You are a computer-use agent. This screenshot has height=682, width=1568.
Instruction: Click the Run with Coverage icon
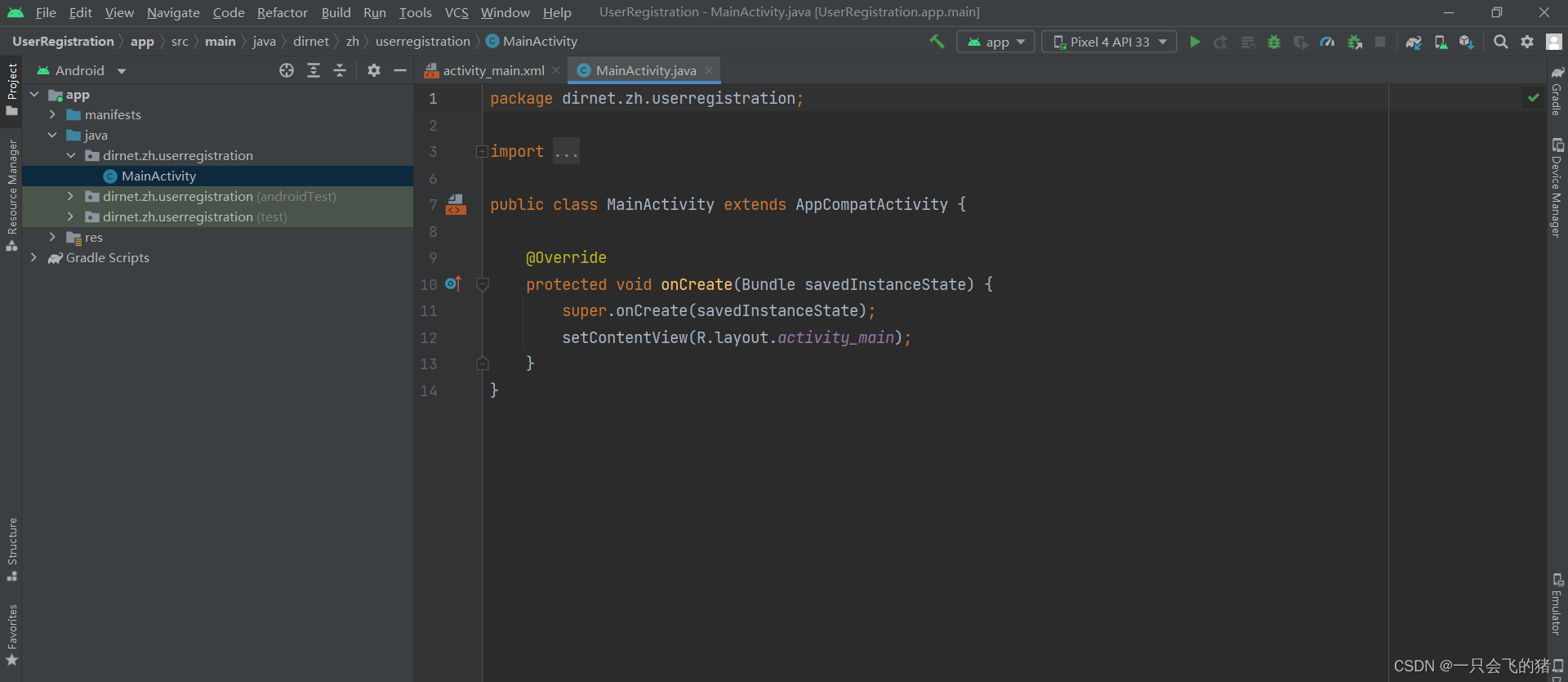point(1301,42)
